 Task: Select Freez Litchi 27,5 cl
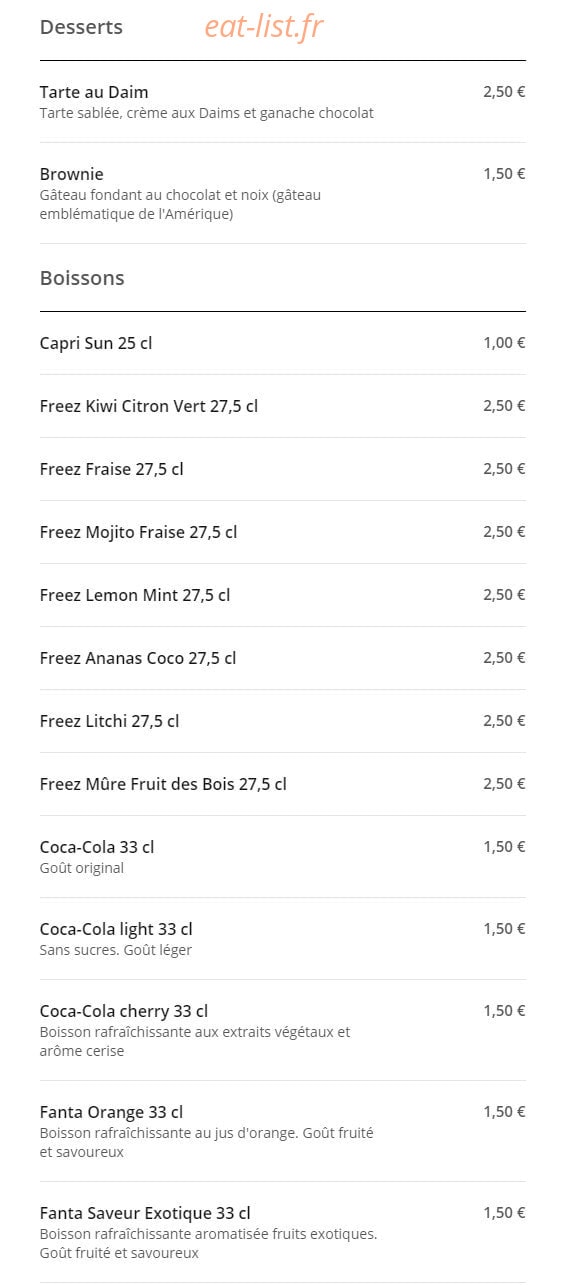point(282,721)
